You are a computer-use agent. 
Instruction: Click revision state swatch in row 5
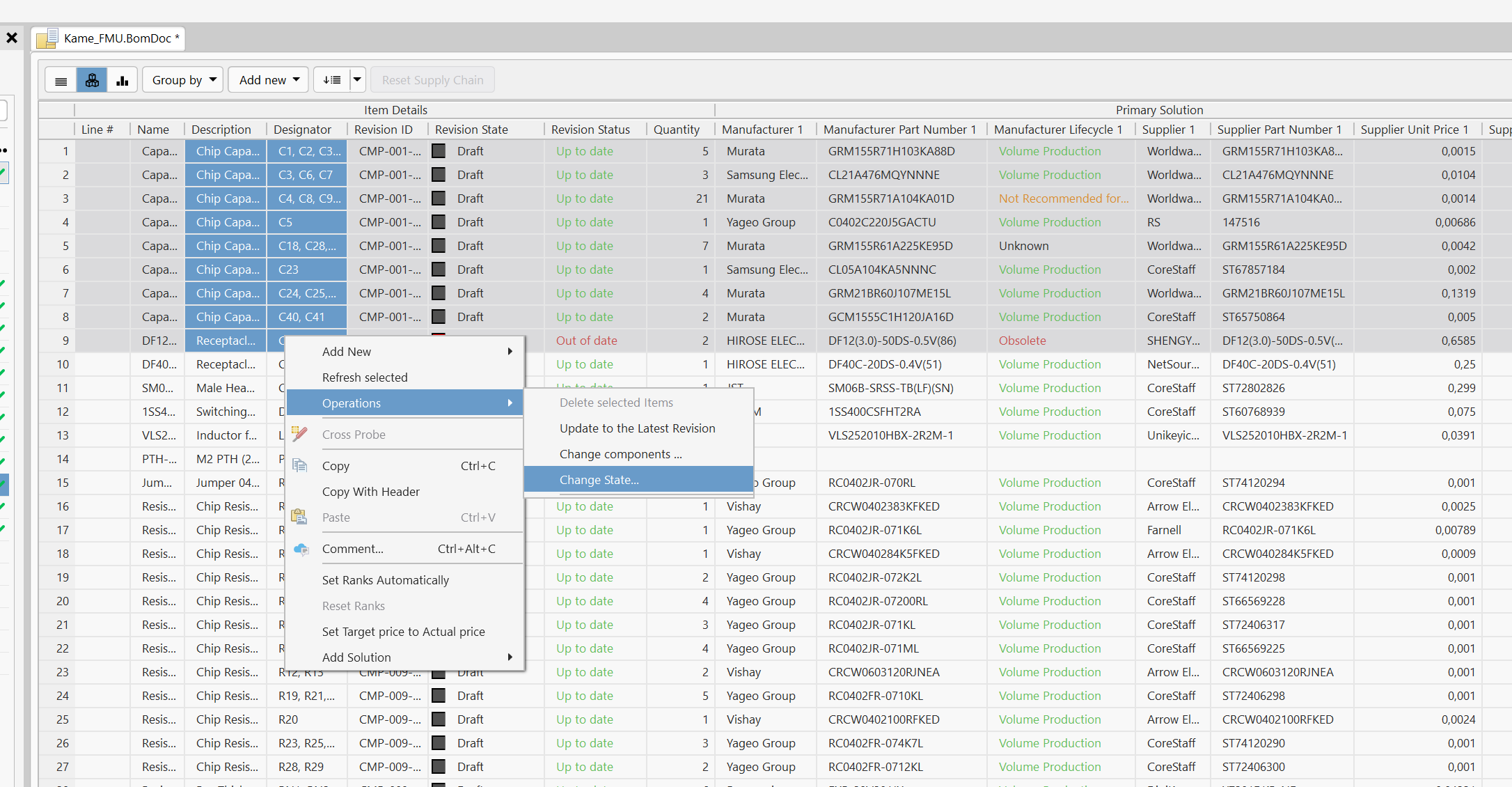point(439,246)
